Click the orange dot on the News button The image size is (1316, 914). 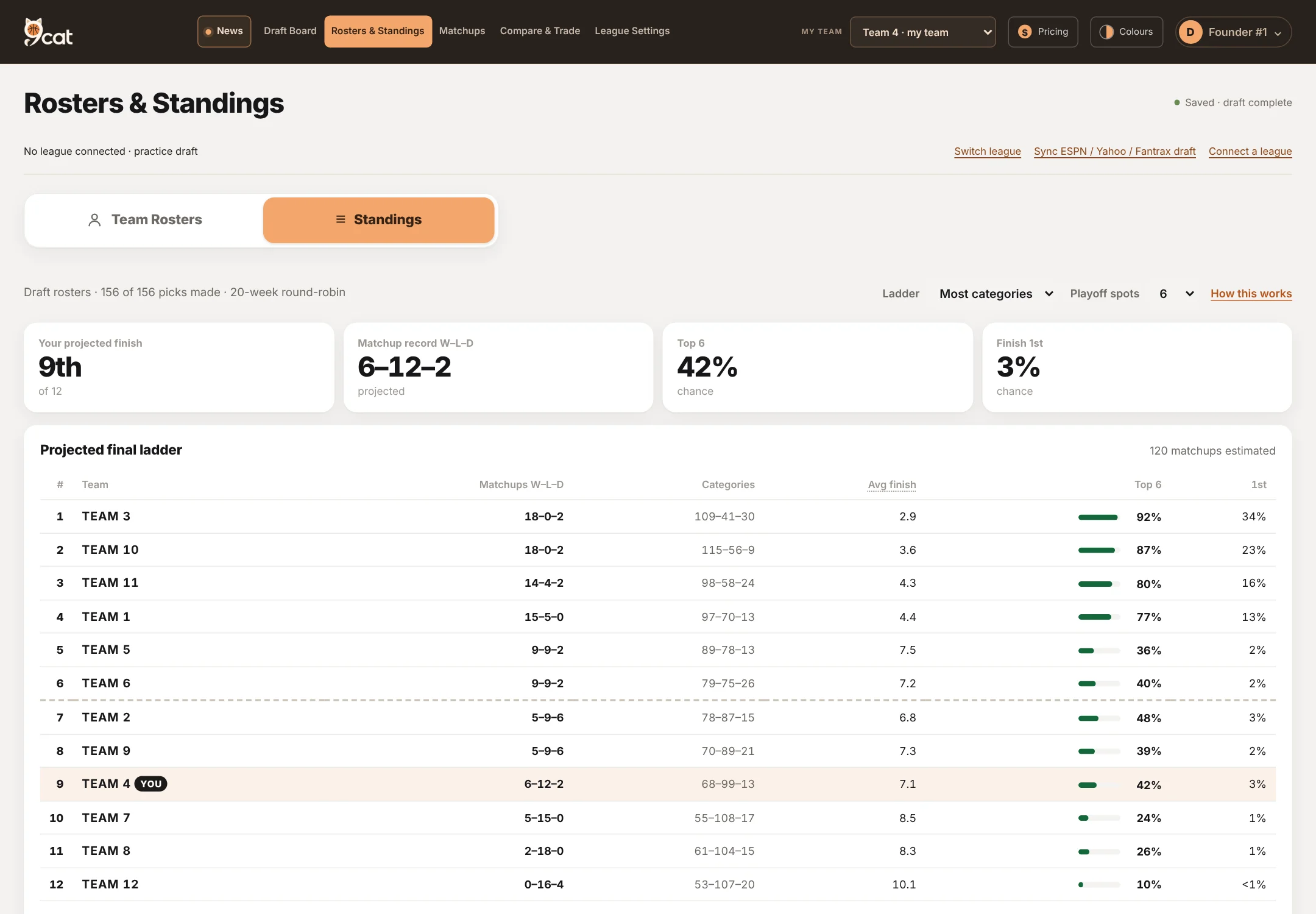coord(208,32)
